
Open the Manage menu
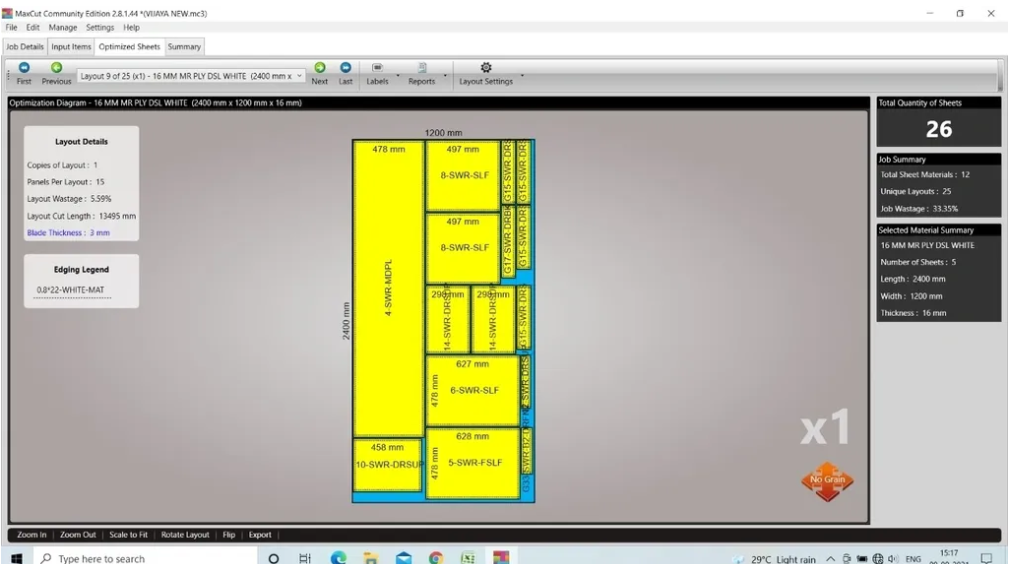[62, 28]
